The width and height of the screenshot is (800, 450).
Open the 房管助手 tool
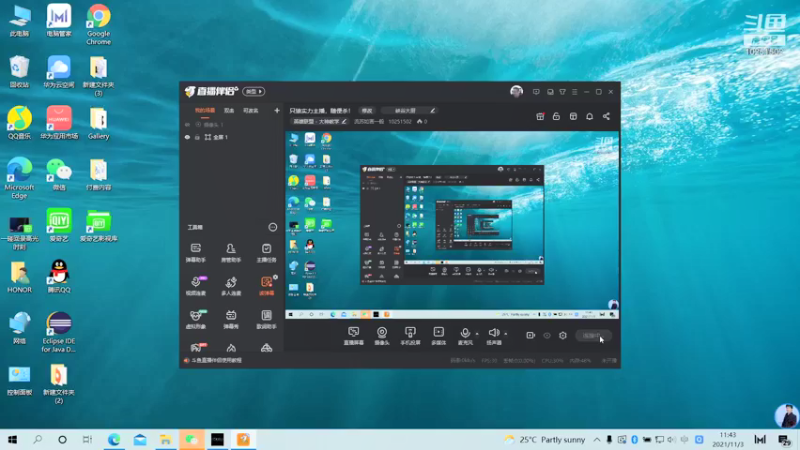pos(231,253)
